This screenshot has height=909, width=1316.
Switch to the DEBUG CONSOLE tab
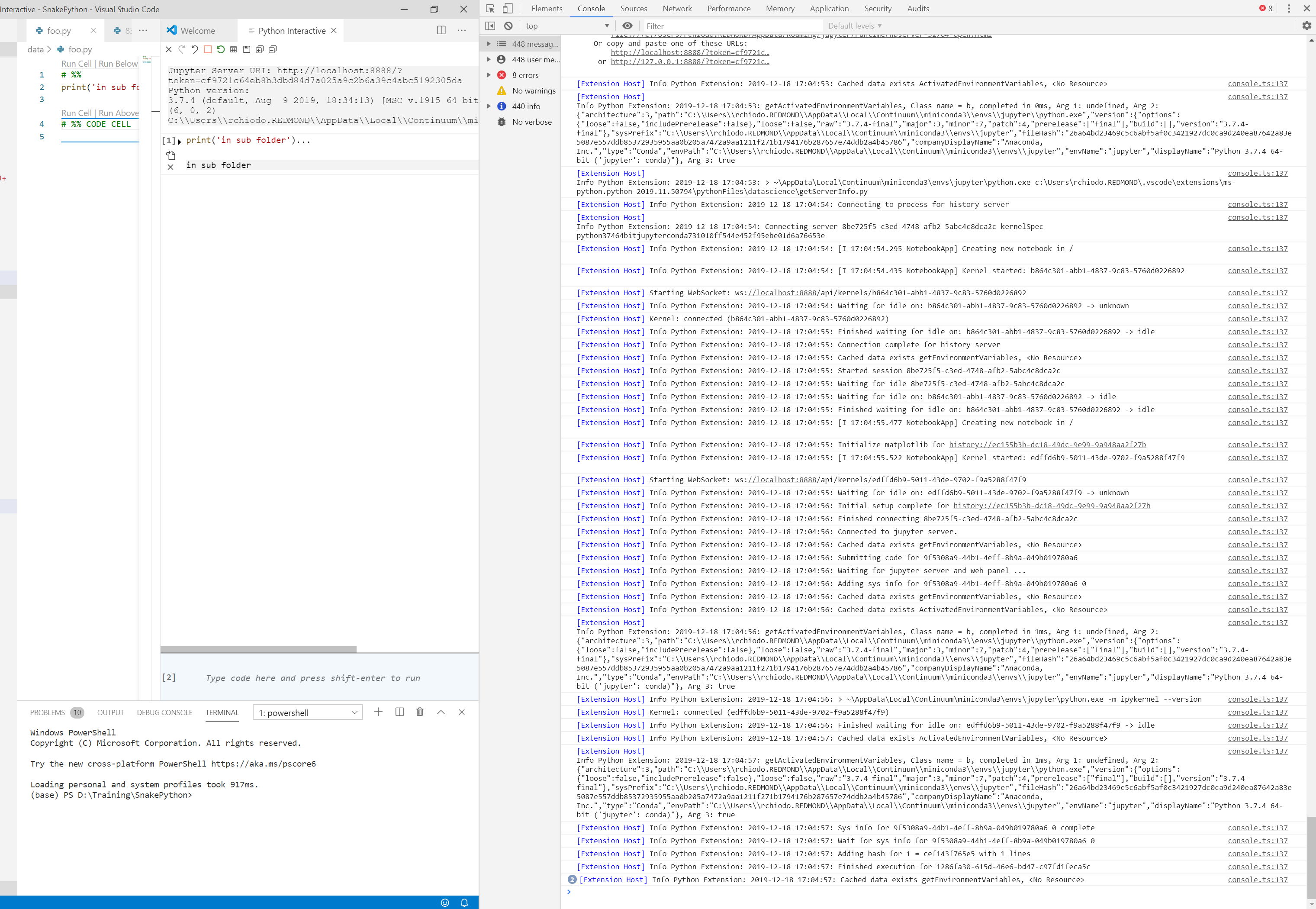[x=164, y=712]
